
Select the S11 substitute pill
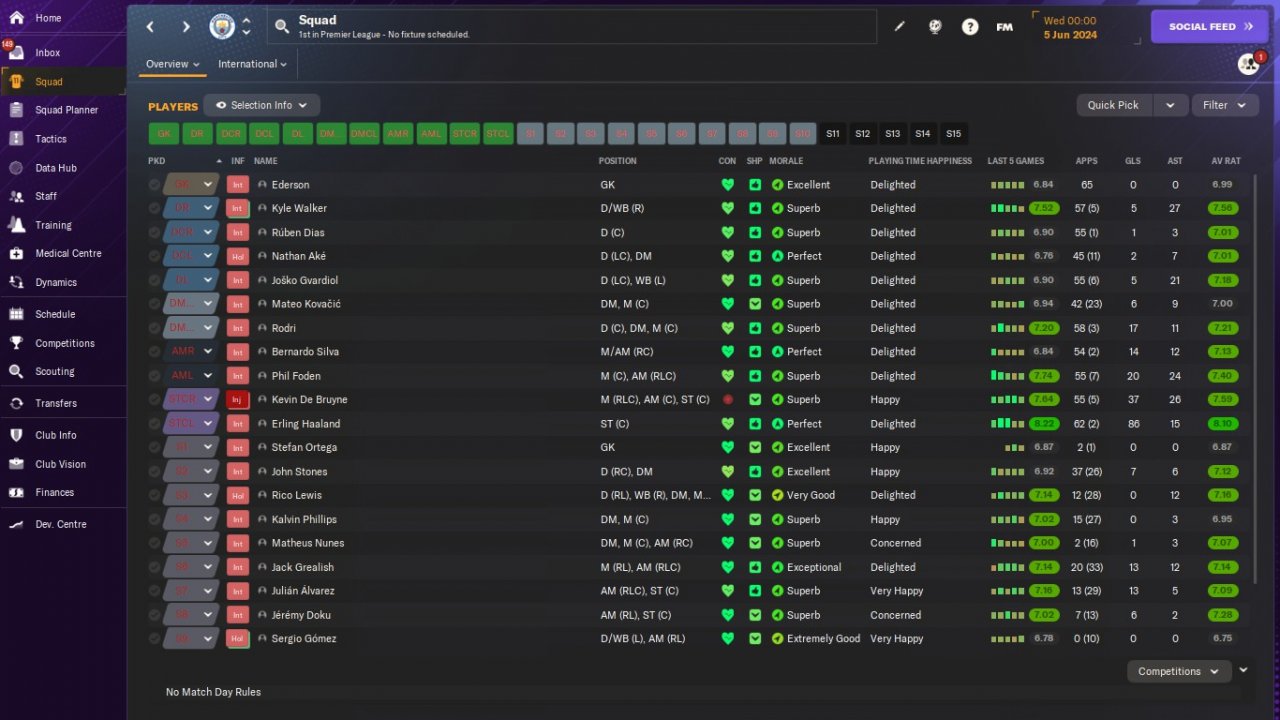coord(833,134)
